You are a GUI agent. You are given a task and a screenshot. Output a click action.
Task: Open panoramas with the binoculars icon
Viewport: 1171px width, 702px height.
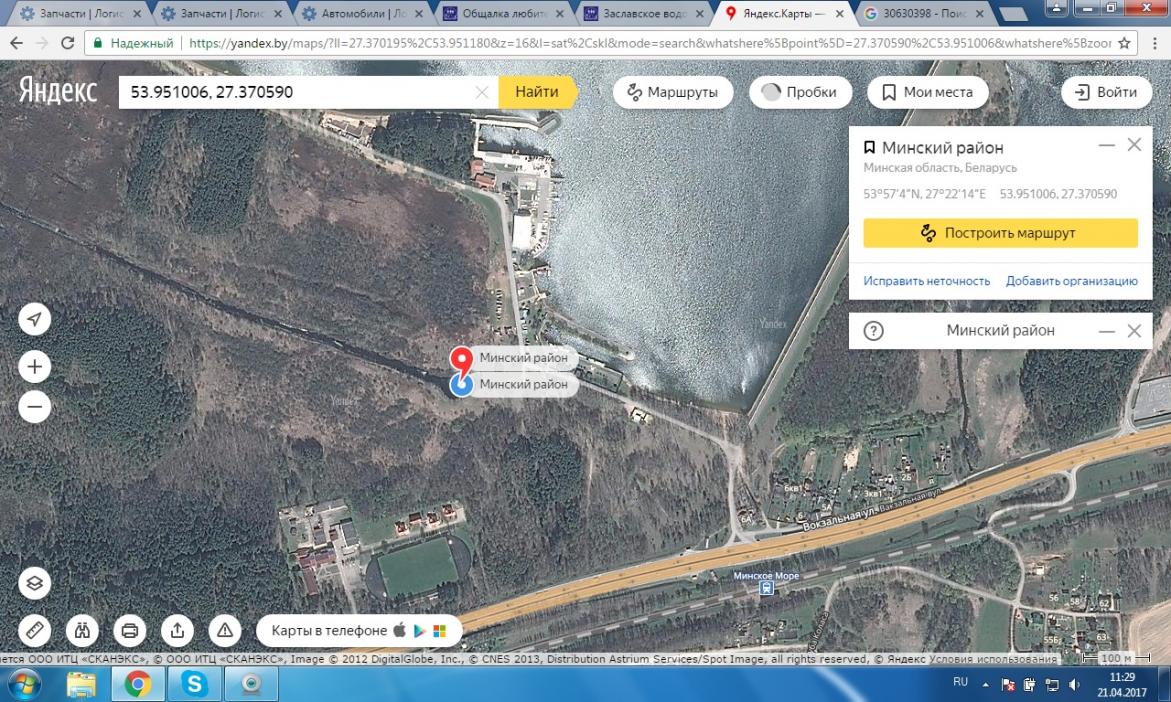click(x=82, y=630)
